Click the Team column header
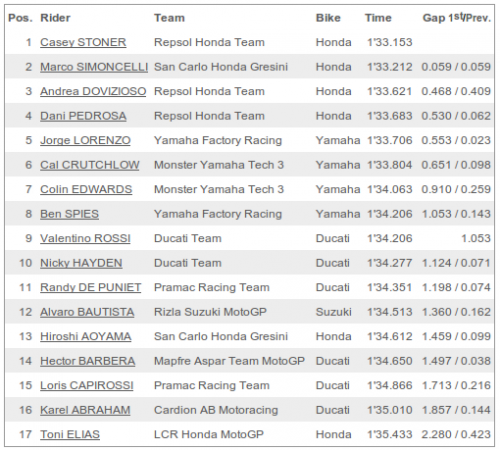 click(169, 18)
